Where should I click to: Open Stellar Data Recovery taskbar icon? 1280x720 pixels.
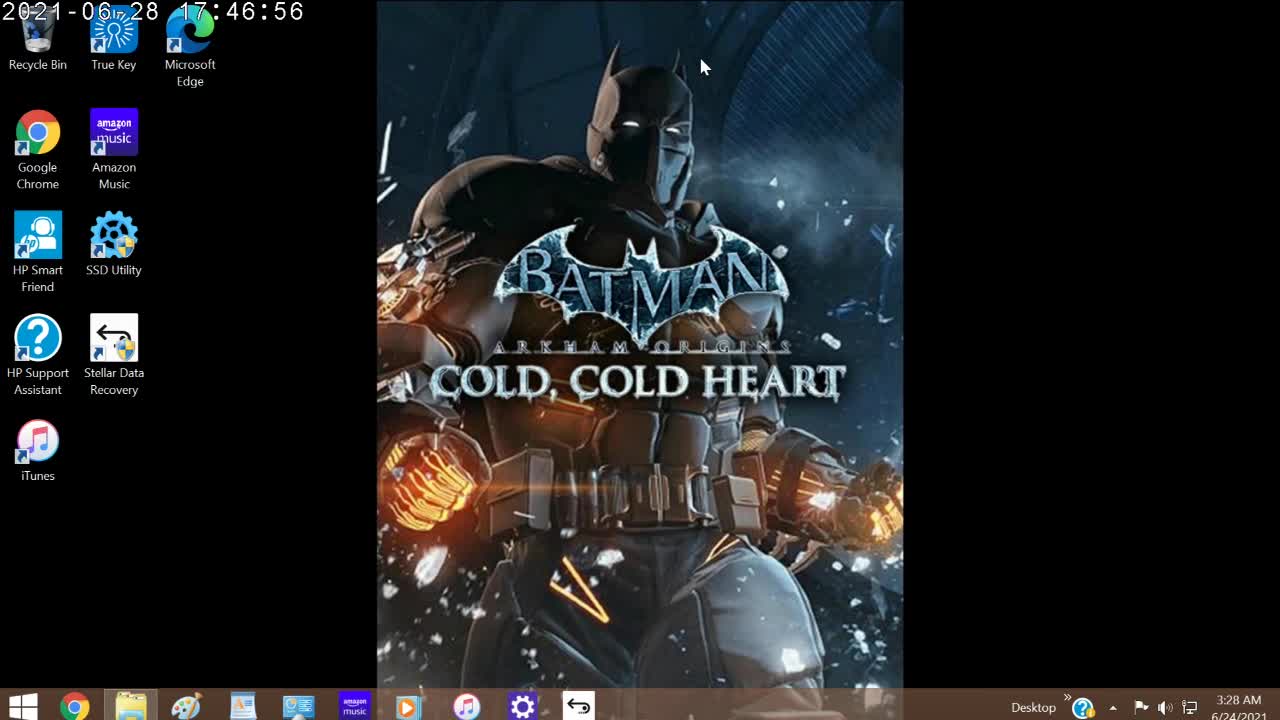pyautogui.click(x=579, y=706)
